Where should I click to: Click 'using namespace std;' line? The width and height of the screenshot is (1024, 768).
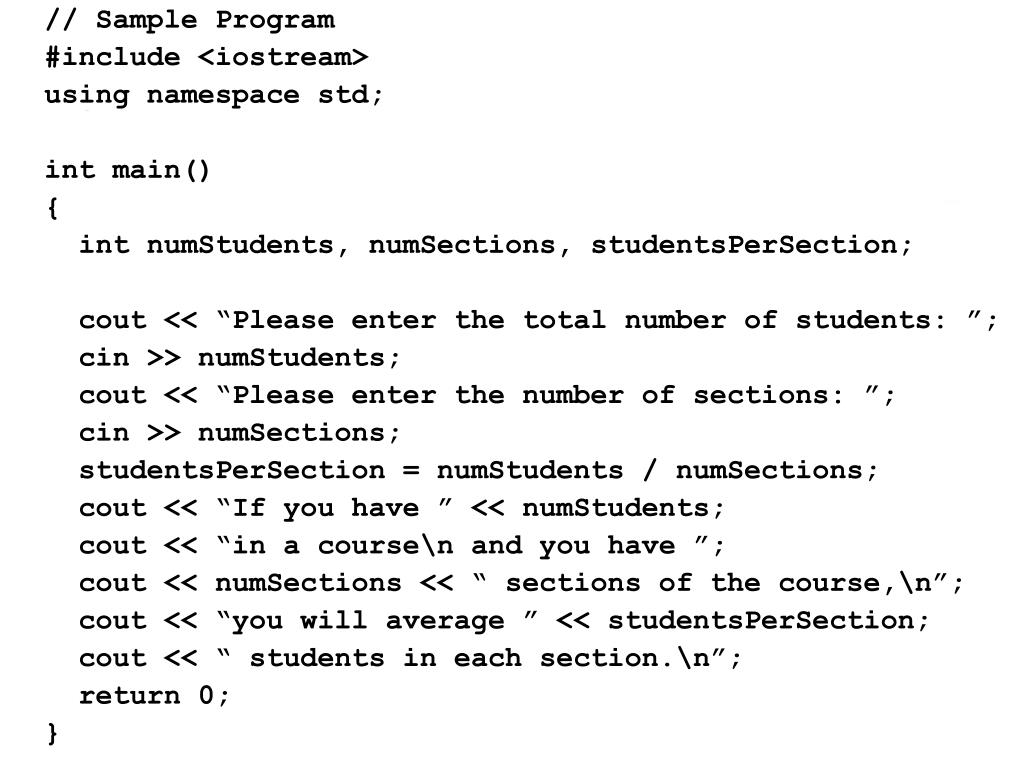point(214,95)
